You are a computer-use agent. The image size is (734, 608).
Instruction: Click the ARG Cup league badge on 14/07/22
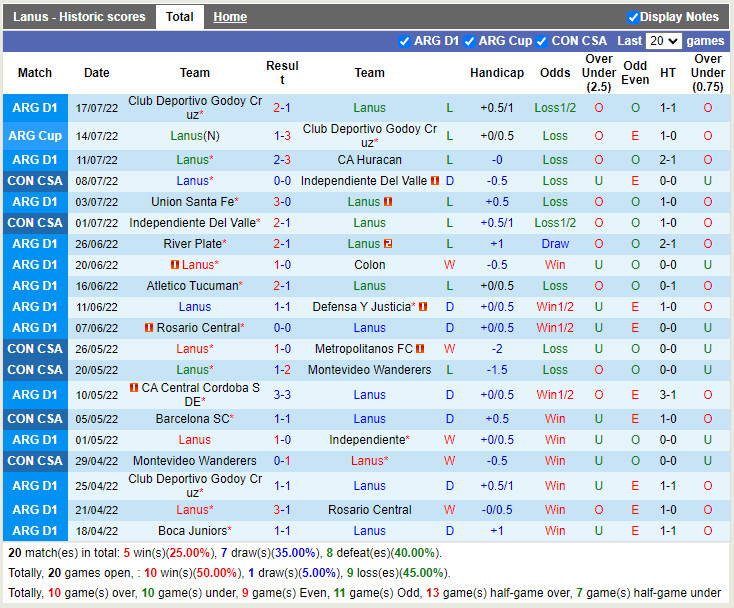pos(35,136)
